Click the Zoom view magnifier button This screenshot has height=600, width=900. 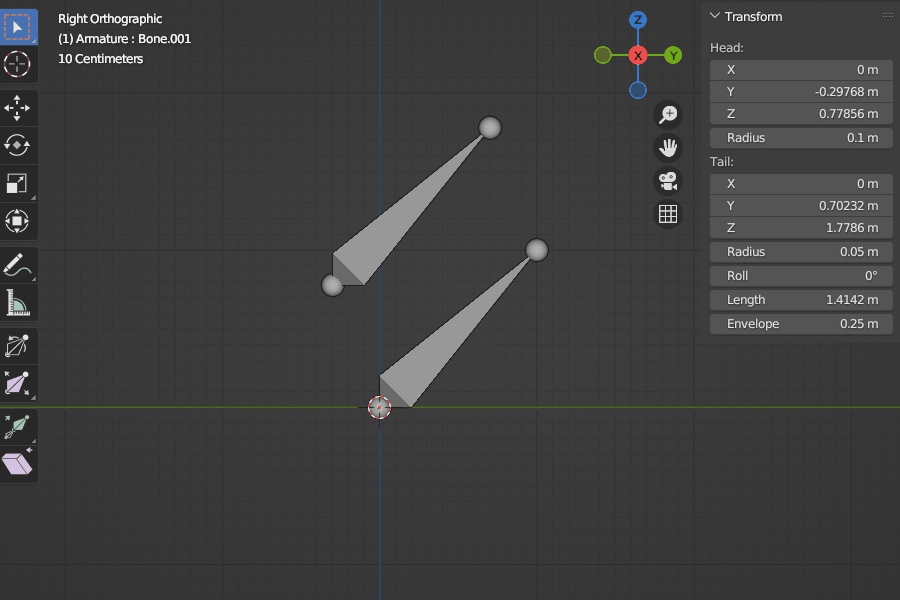tap(668, 114)
